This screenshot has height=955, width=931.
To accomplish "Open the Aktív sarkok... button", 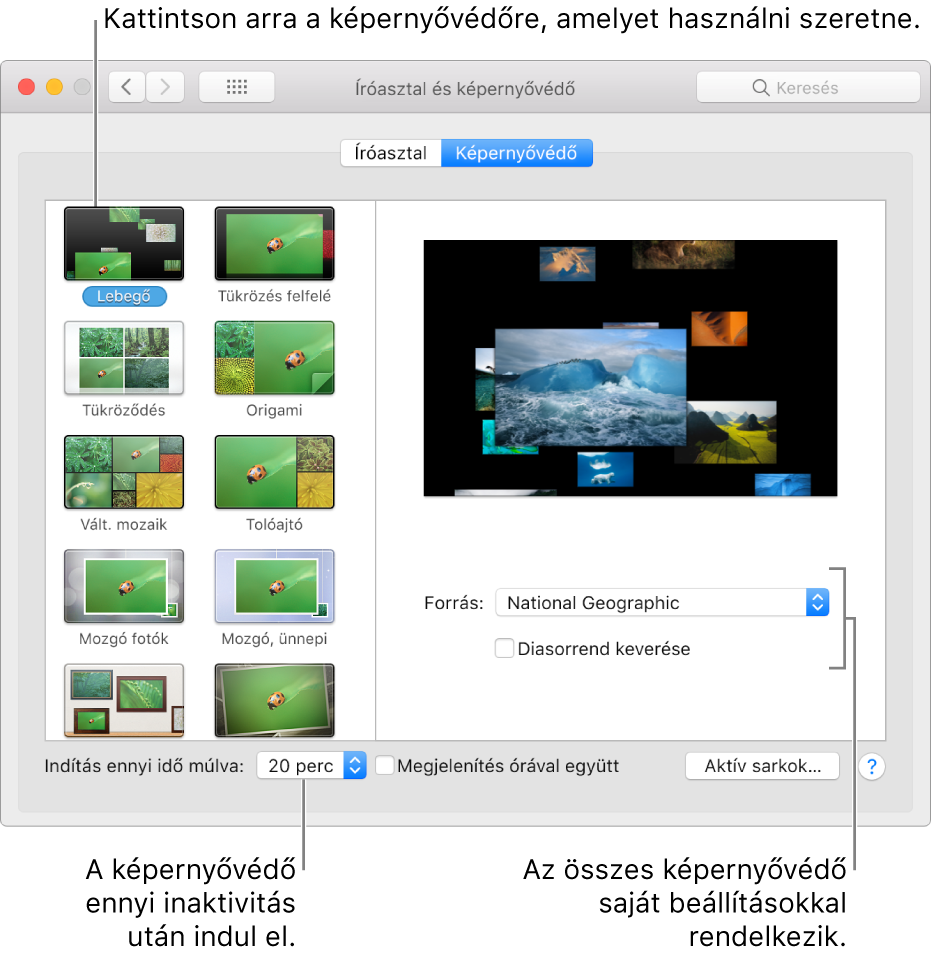I will [x=762, y=766].
